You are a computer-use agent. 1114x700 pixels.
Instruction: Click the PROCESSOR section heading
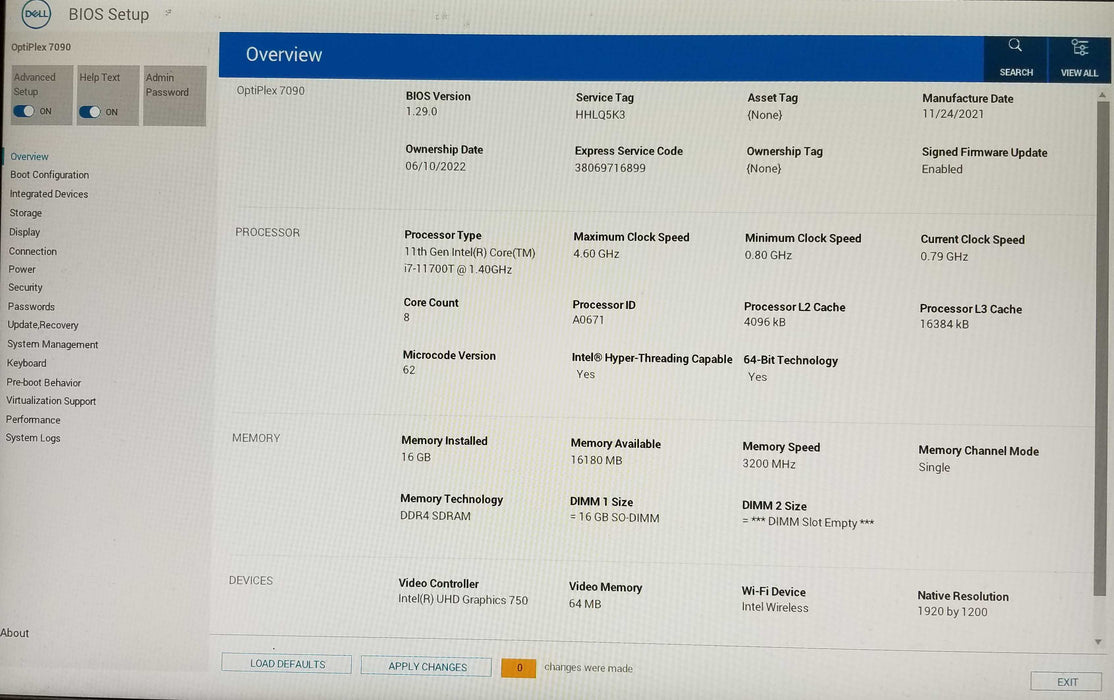pyautogui.click(x=267, y=232)
